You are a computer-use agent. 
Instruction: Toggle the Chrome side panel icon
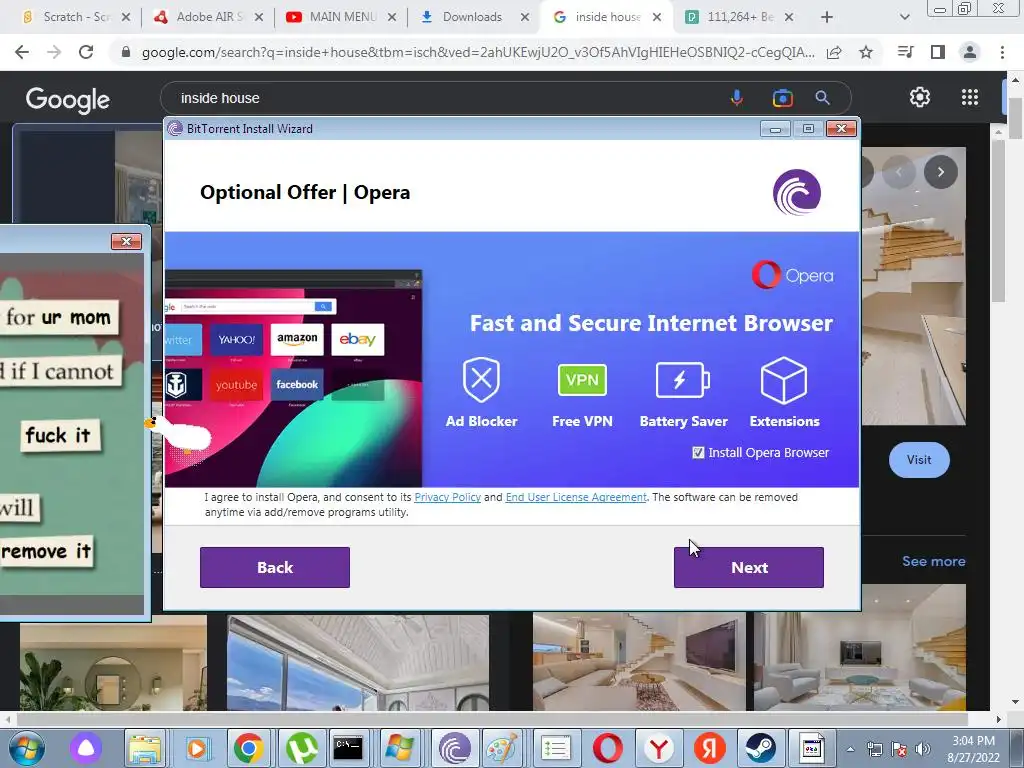[937, 52]
